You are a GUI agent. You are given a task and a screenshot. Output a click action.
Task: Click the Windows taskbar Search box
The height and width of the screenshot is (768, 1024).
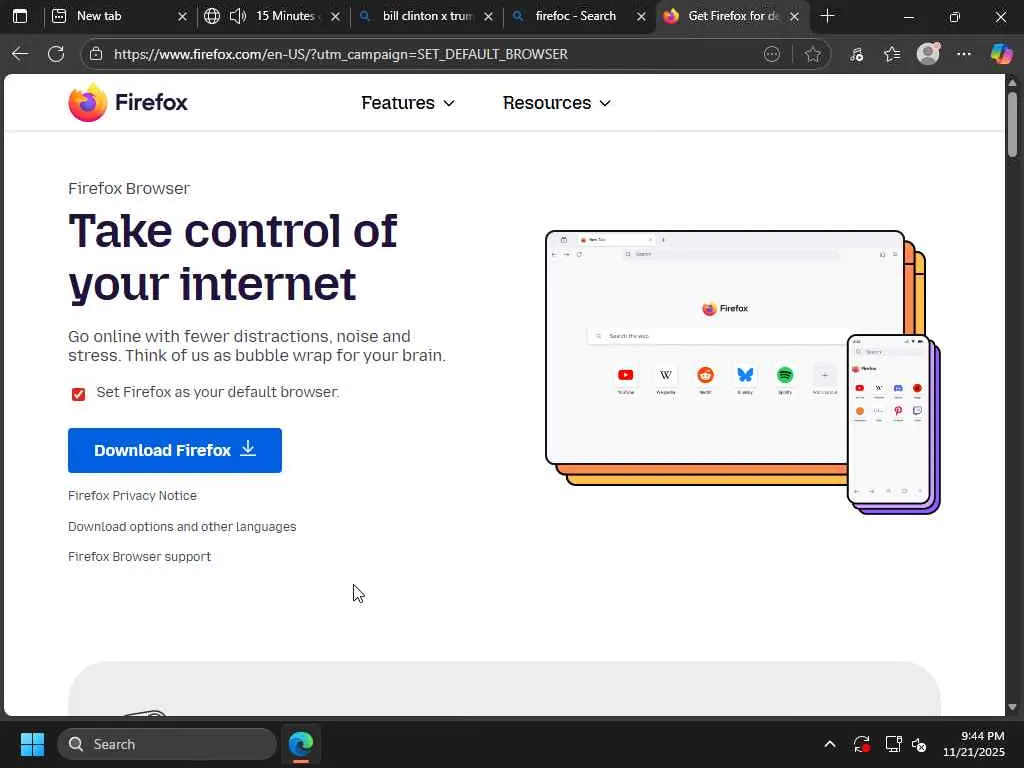tap(167, 744)
